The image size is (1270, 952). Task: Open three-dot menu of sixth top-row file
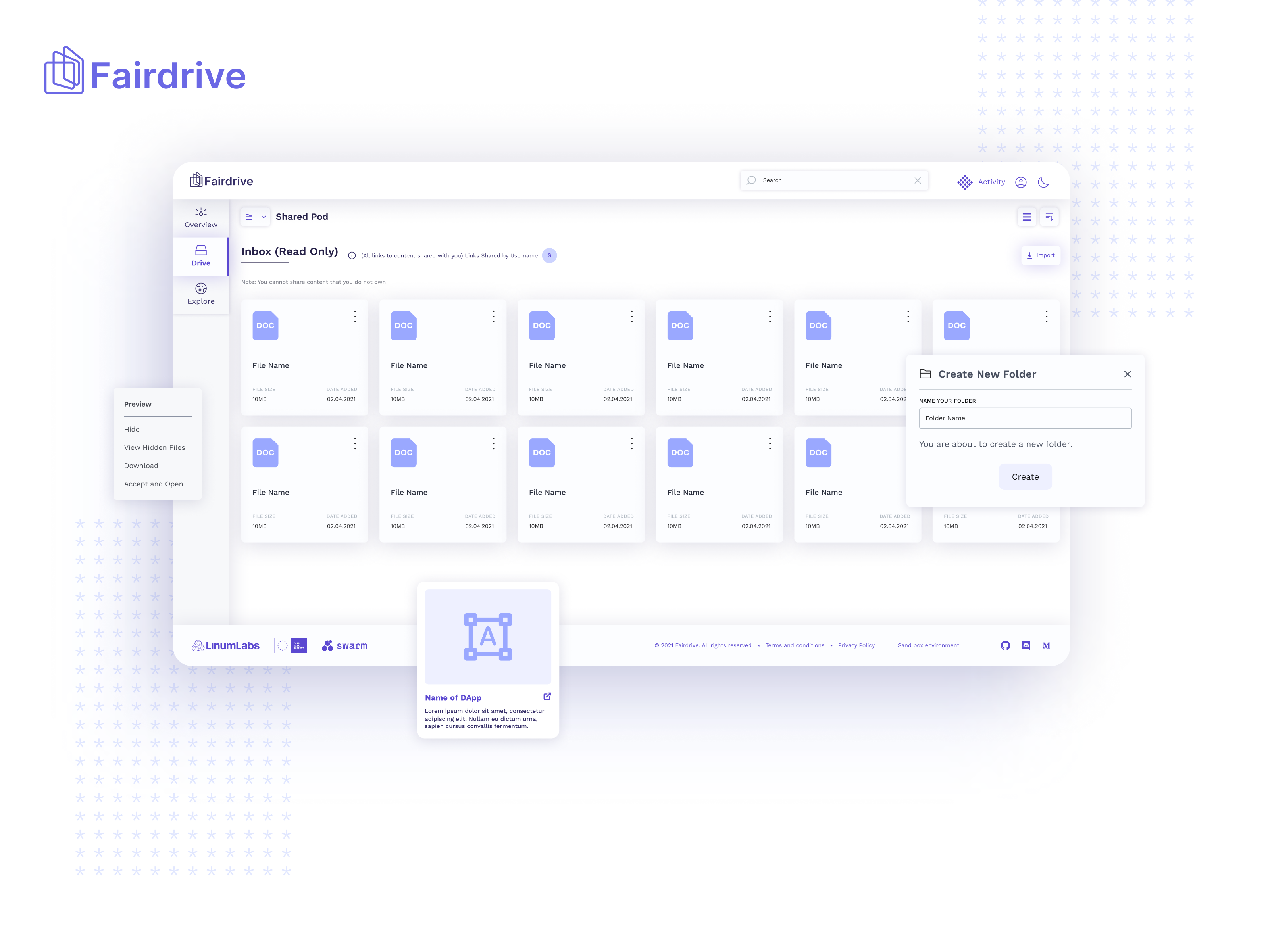[1046, 317]
